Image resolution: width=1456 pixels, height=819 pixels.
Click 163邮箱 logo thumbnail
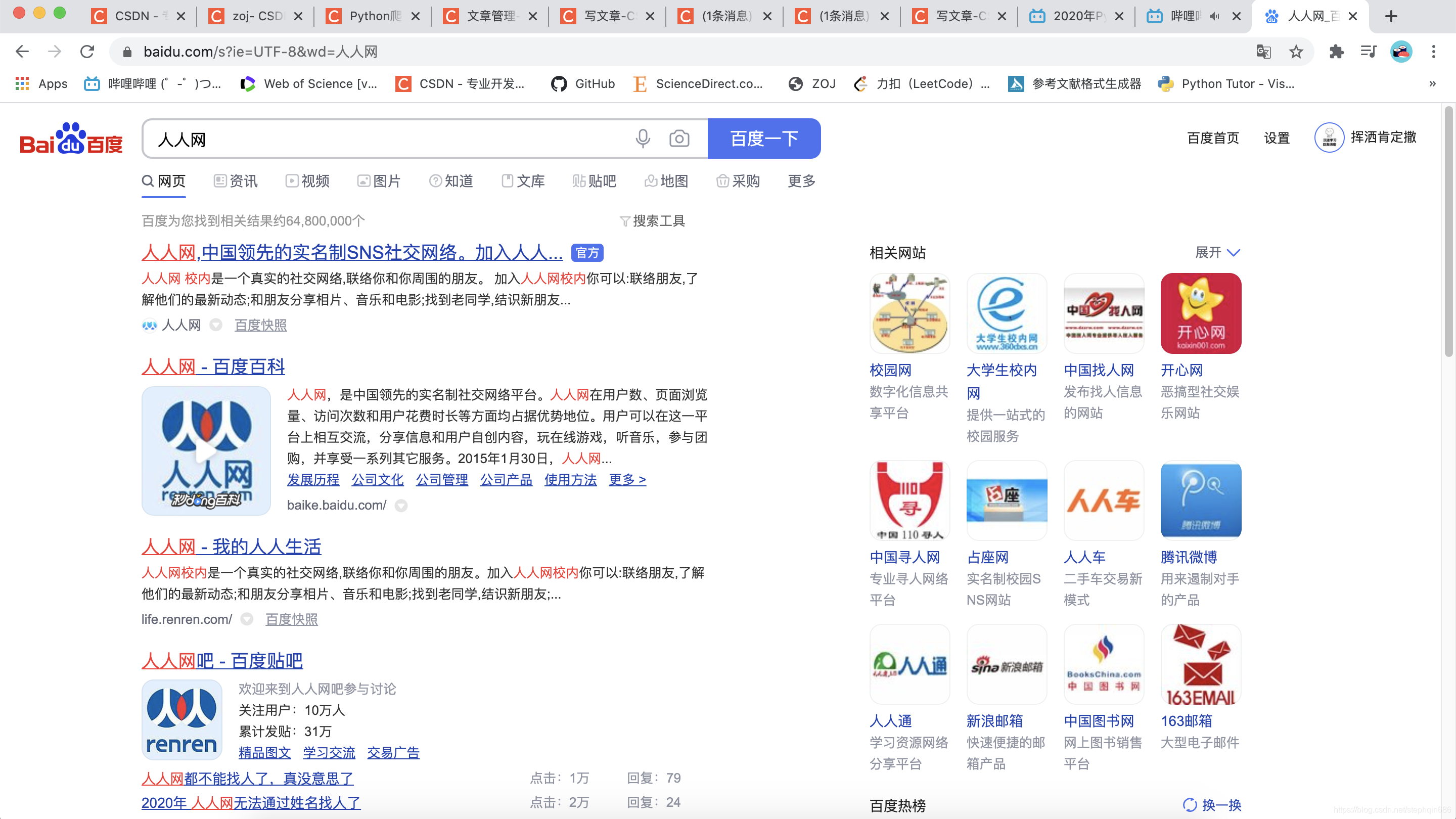(x=1201, y=664)
